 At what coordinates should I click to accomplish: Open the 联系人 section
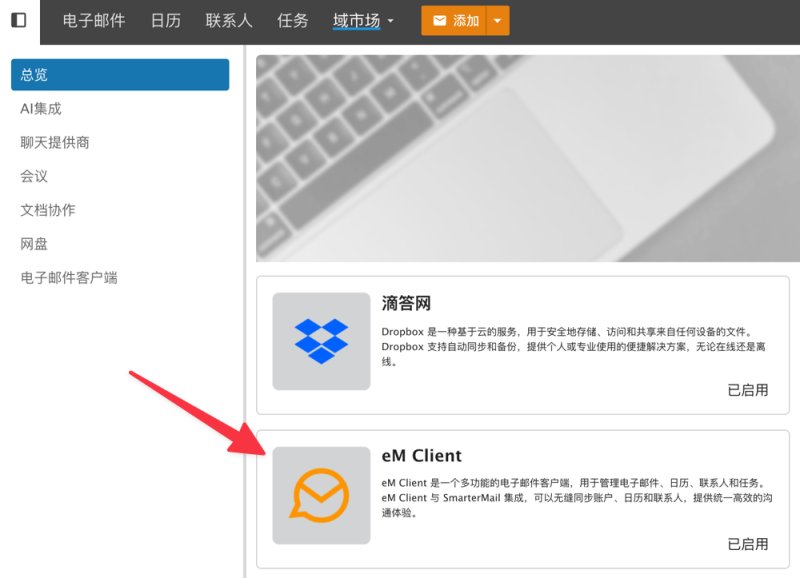pos(229,20)
